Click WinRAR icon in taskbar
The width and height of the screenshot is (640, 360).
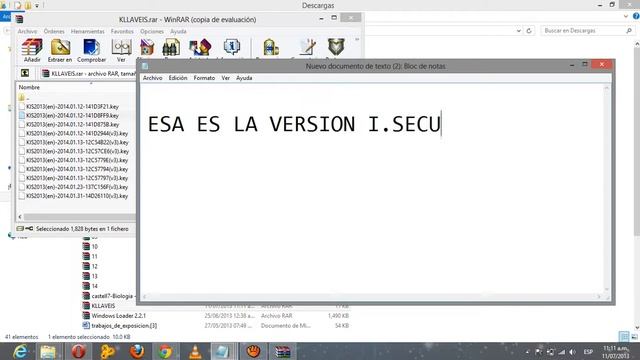click(x=282, y=351)
